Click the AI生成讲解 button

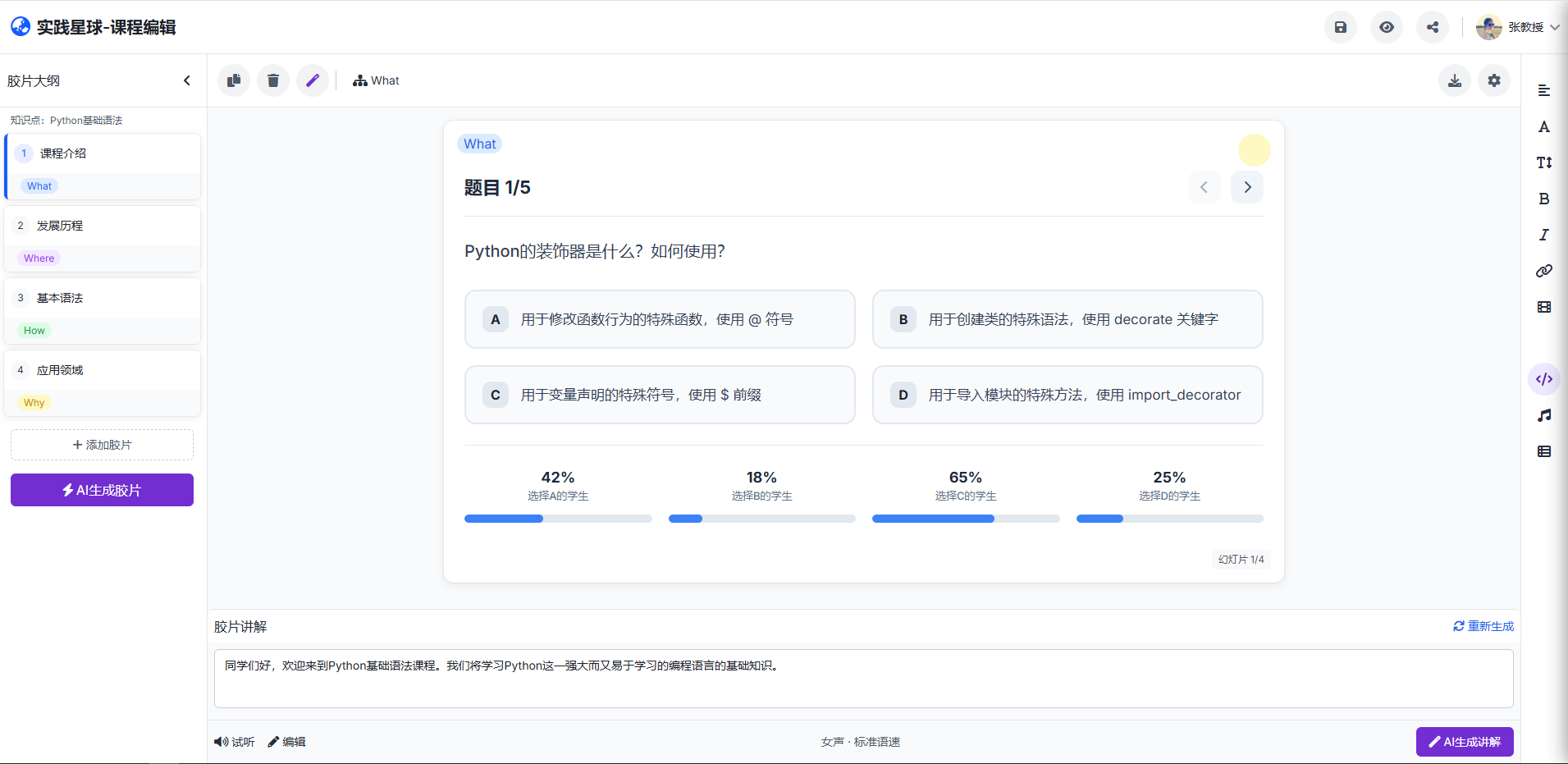(x=1465, y=742)
